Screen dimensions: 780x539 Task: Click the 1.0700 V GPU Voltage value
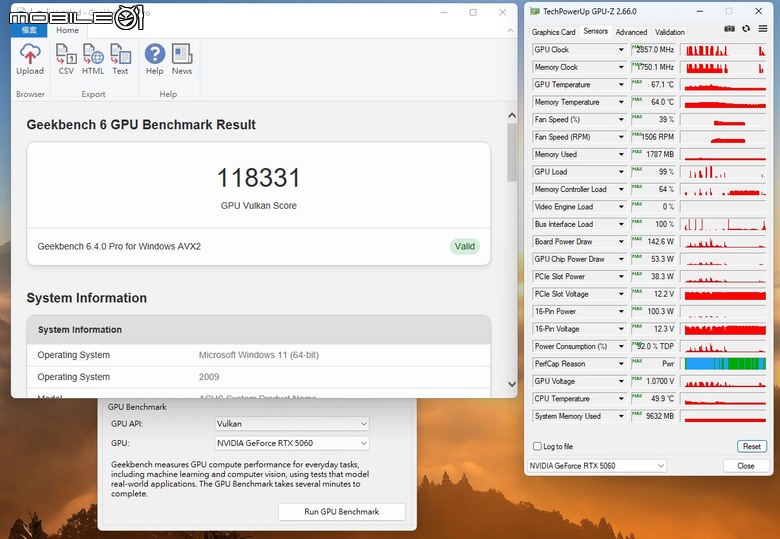click(x=660, y=381)
